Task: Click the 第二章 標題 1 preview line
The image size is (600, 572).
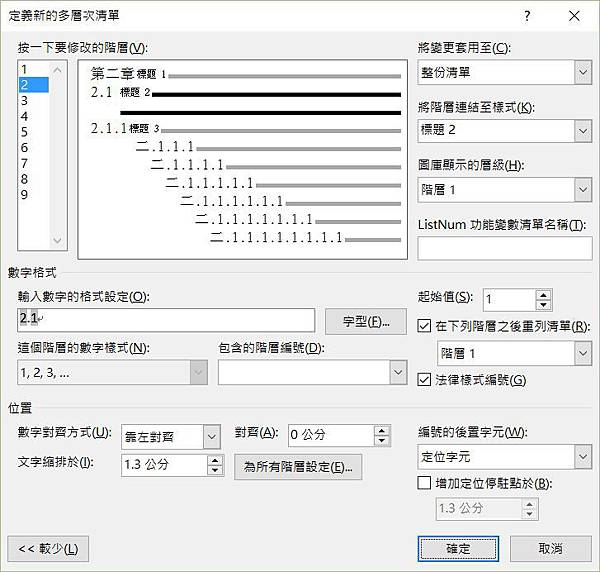Action: coord(245,74)
